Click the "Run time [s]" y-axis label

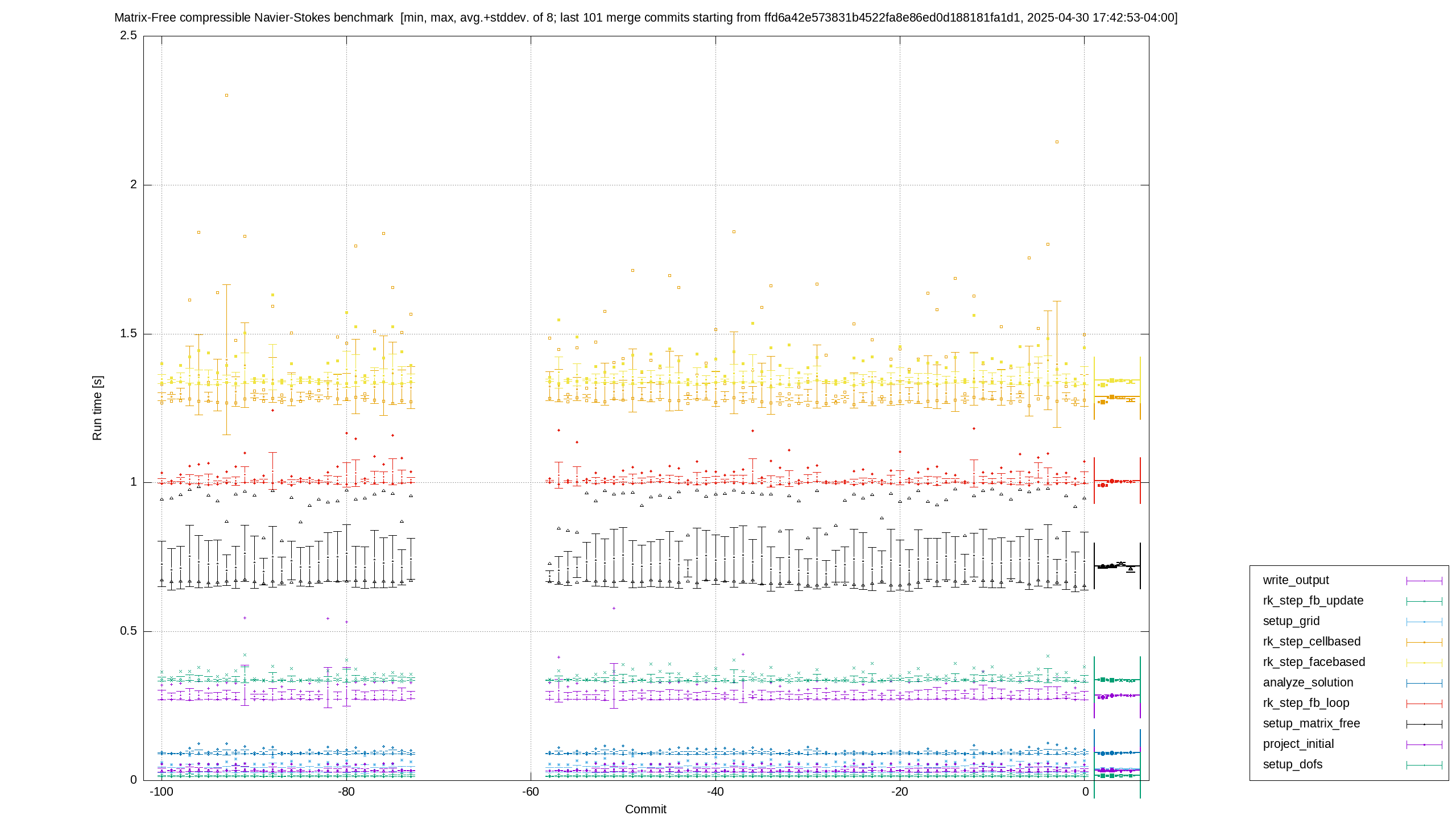(97, 408)
